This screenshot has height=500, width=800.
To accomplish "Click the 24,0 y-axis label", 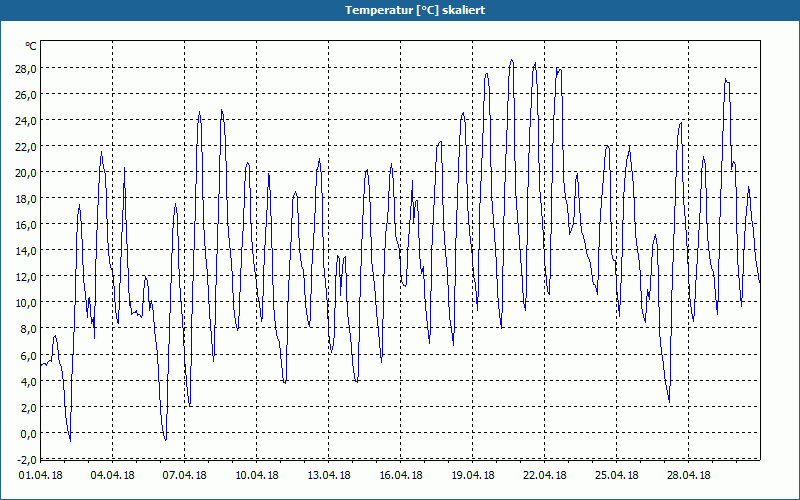I will click(x=26, y=121).
